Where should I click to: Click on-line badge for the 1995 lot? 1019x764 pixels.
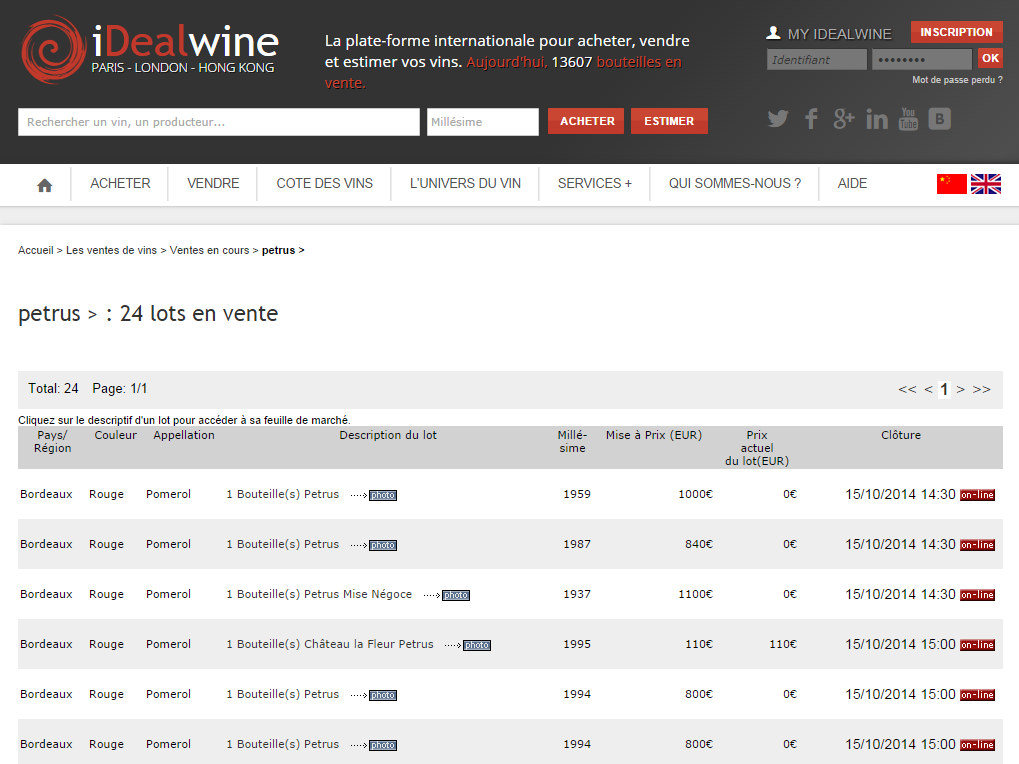coord(977,645)
